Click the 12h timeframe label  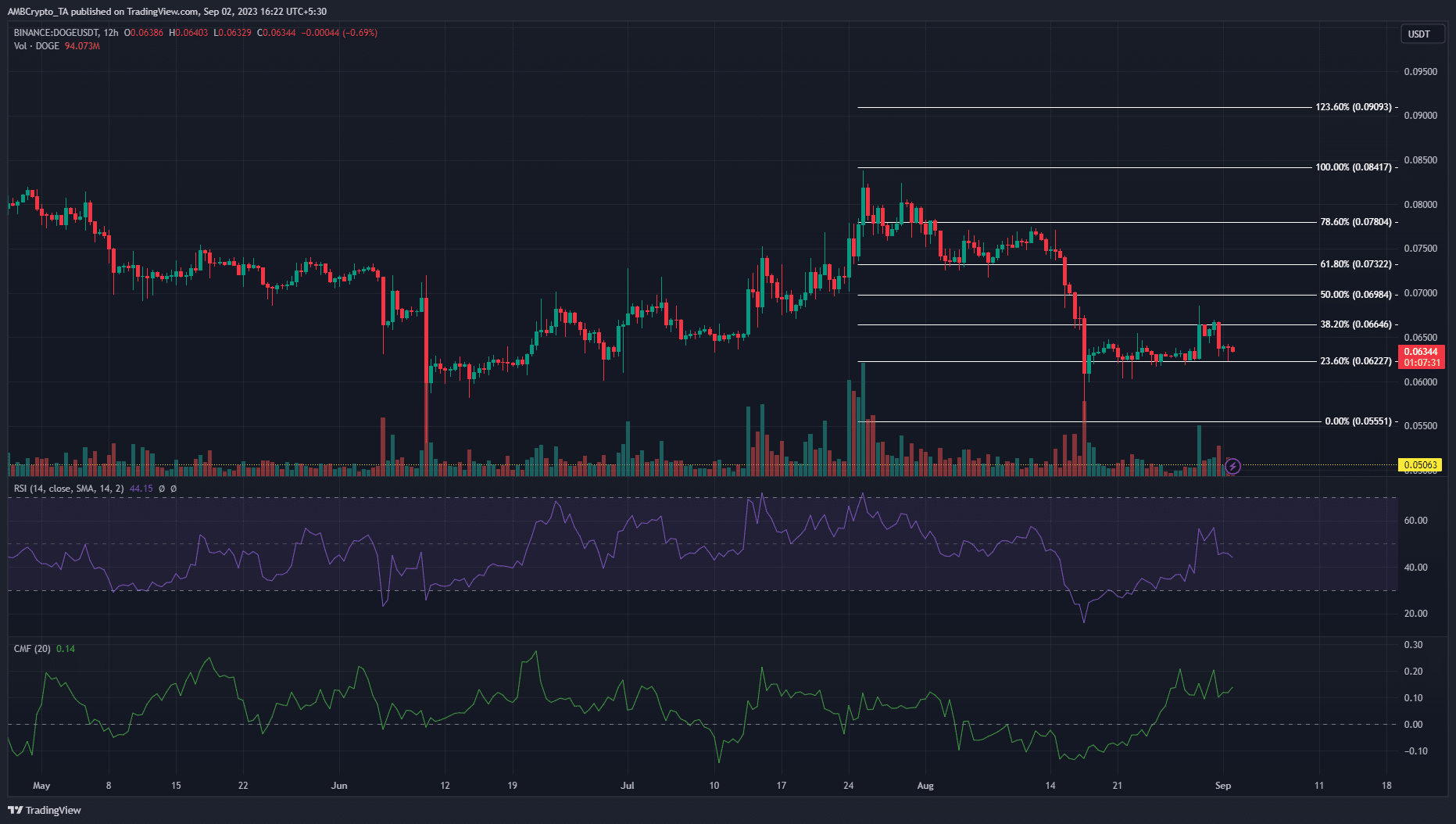[111, 33]
